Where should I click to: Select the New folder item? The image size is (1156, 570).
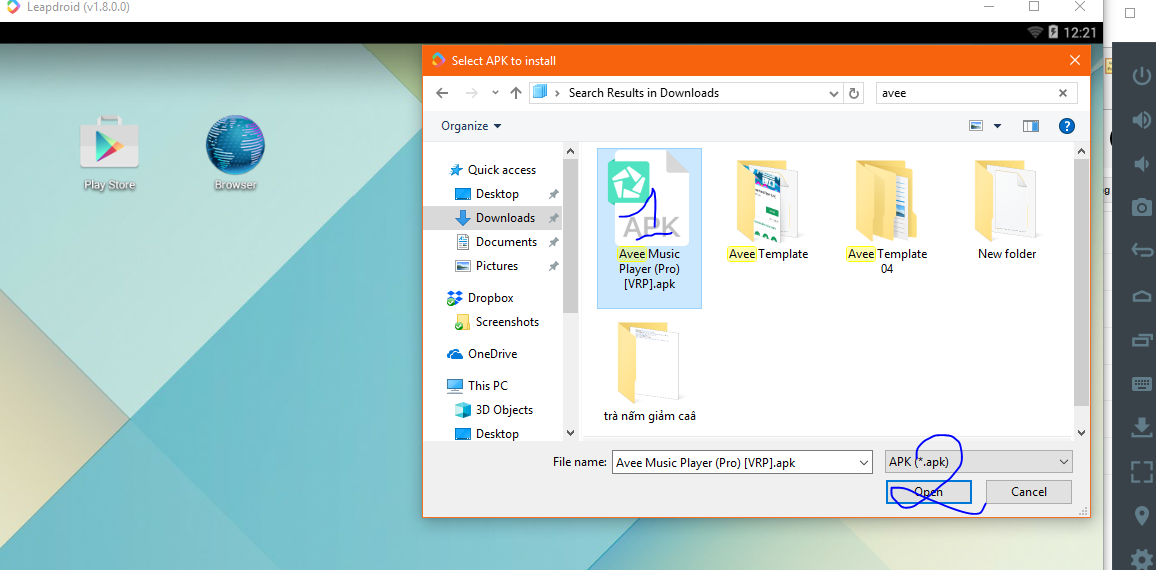click(1007, 209)
